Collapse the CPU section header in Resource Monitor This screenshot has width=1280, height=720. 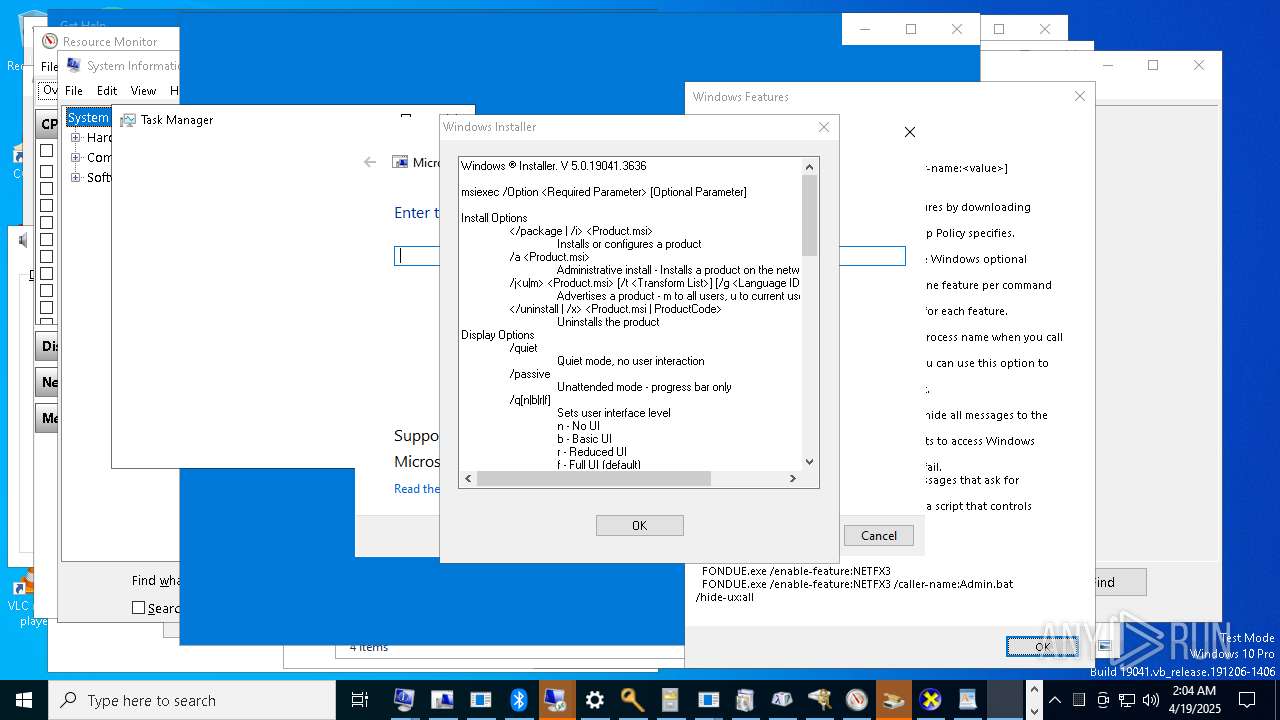coord(48,124)
